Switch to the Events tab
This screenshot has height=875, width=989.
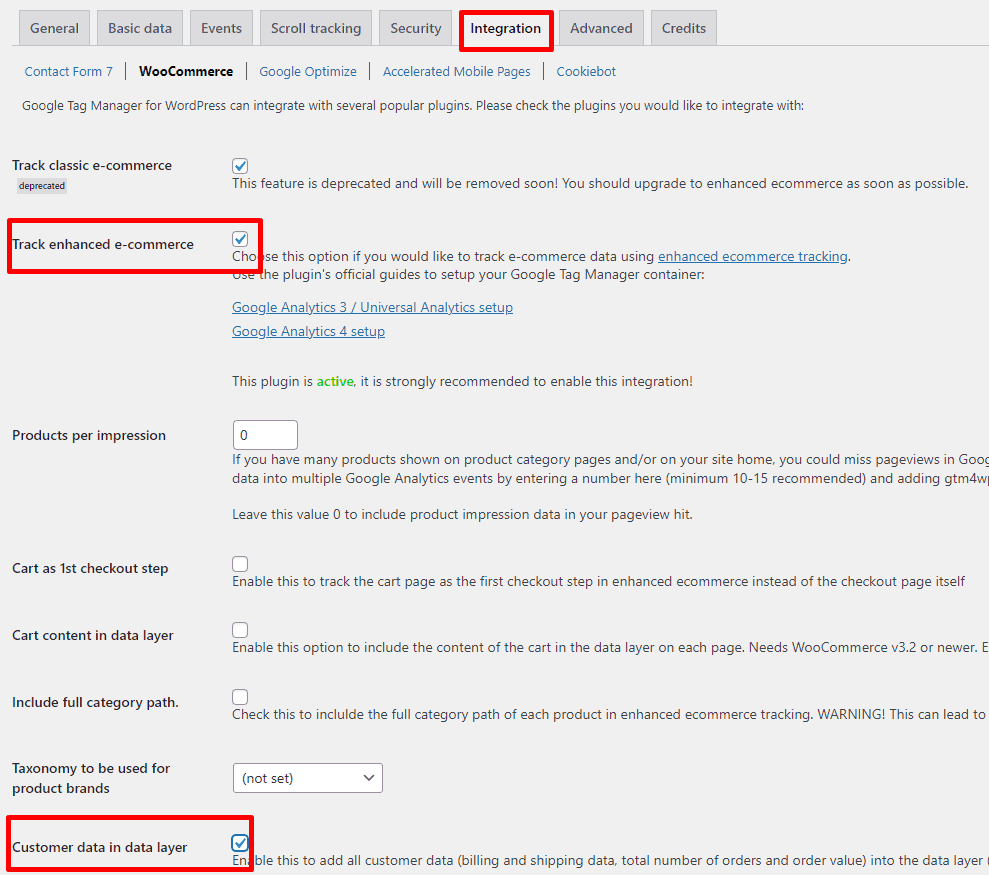[x=220, y=28]
